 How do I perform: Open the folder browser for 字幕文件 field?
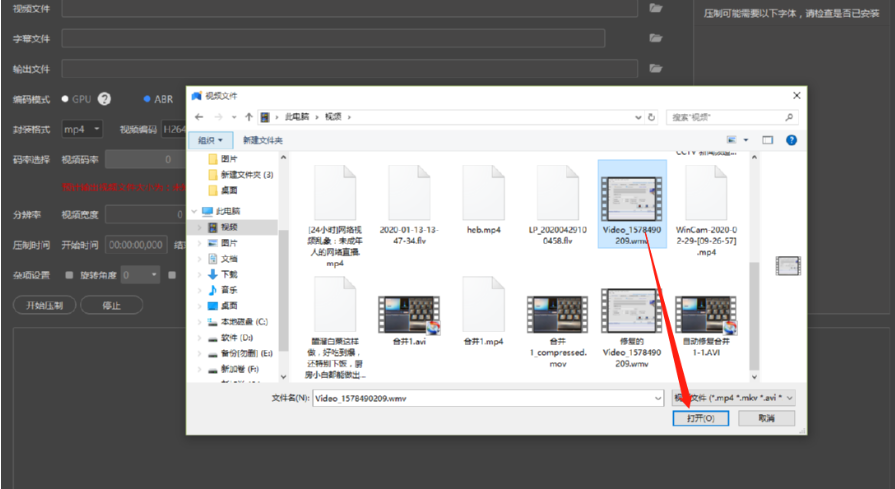(x=656, y=38)
